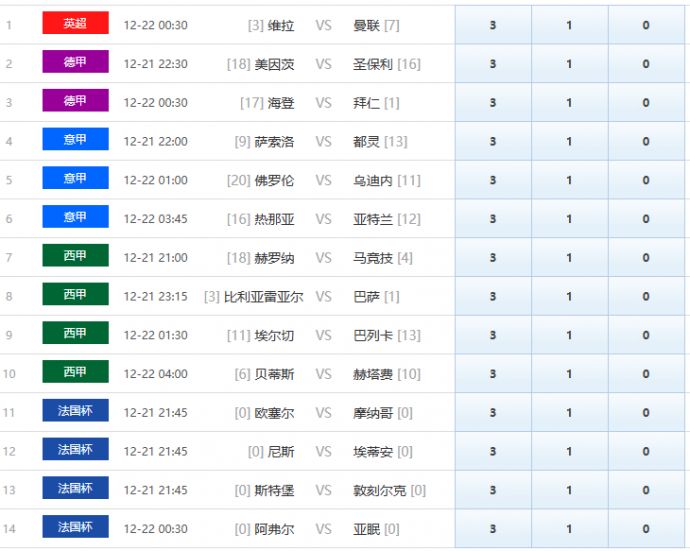
Task: Pick option 0 for 佛罗伦 vs 乌迪内
Action: tap(646, 180)
